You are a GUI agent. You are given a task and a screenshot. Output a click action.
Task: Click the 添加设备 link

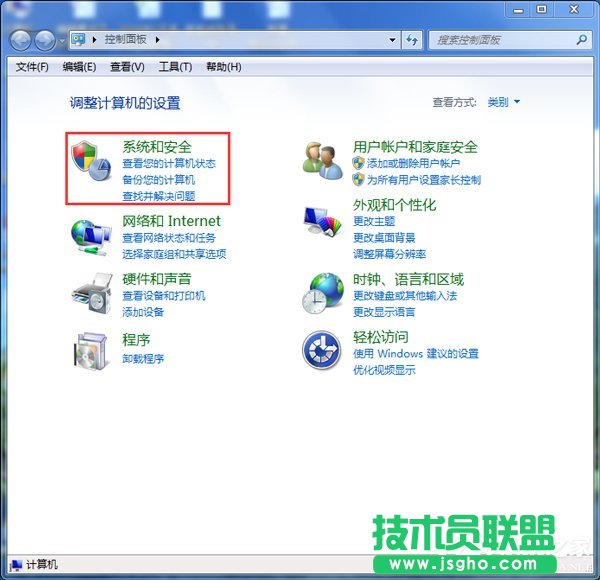(x=143, y=312)
